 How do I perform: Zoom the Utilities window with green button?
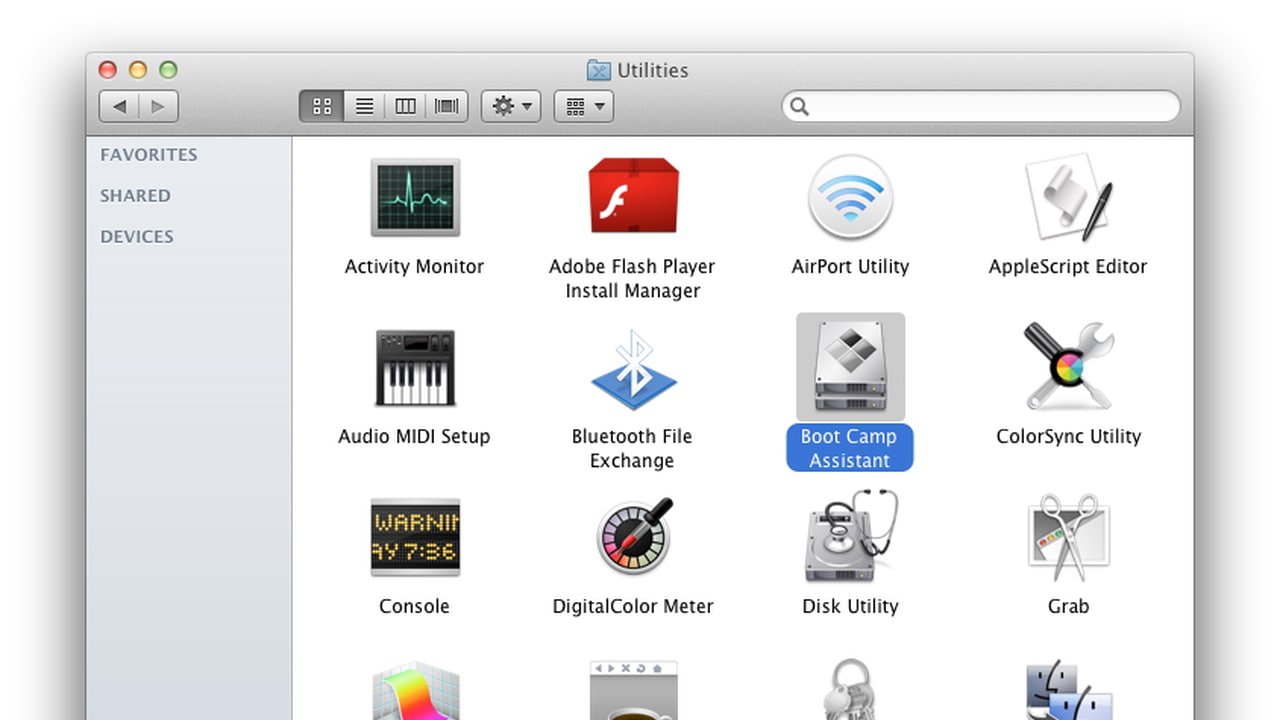click(x=168, y=70)
